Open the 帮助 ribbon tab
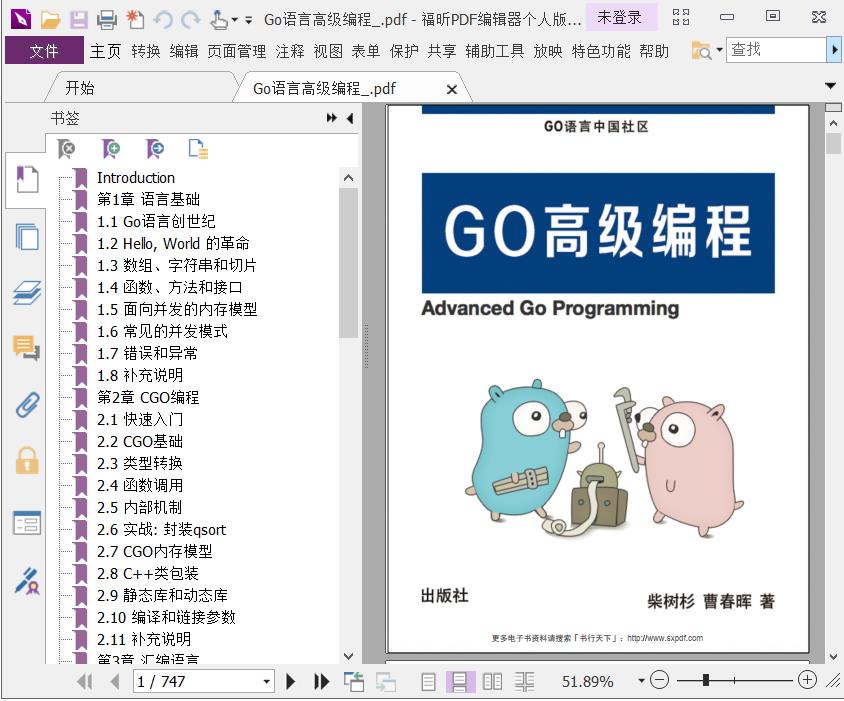This screenshot has width=844, height=701. [x=653, y=51]
